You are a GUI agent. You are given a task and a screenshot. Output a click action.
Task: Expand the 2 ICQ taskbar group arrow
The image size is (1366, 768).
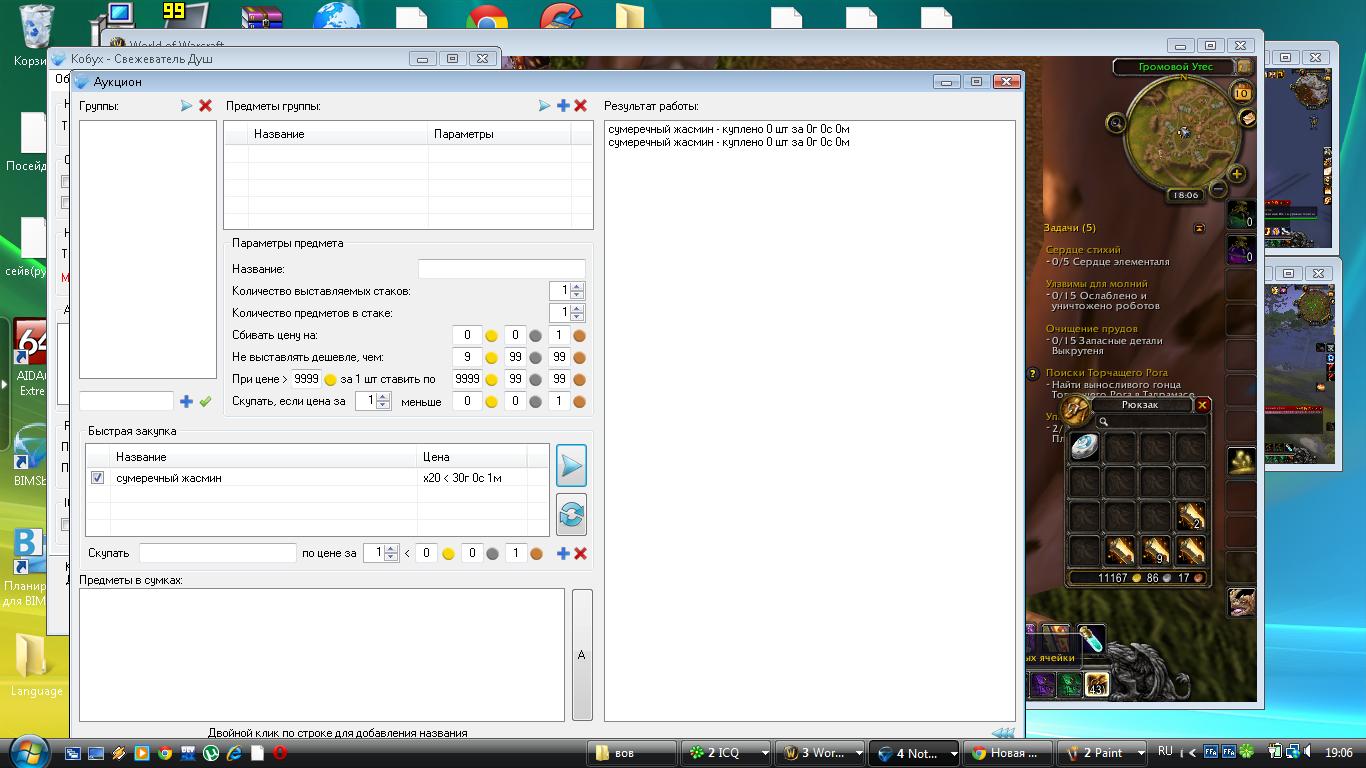point(765,753)
